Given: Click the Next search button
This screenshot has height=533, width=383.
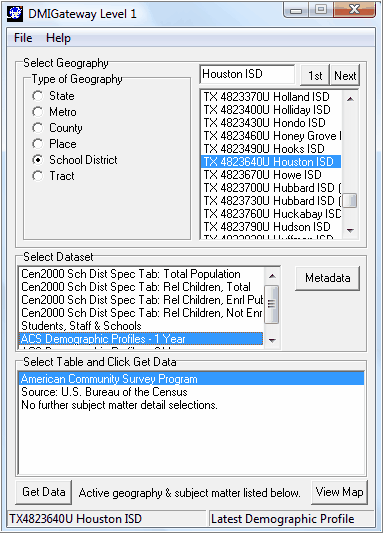Looking at the screenshot, I should (x=345, y=75).
